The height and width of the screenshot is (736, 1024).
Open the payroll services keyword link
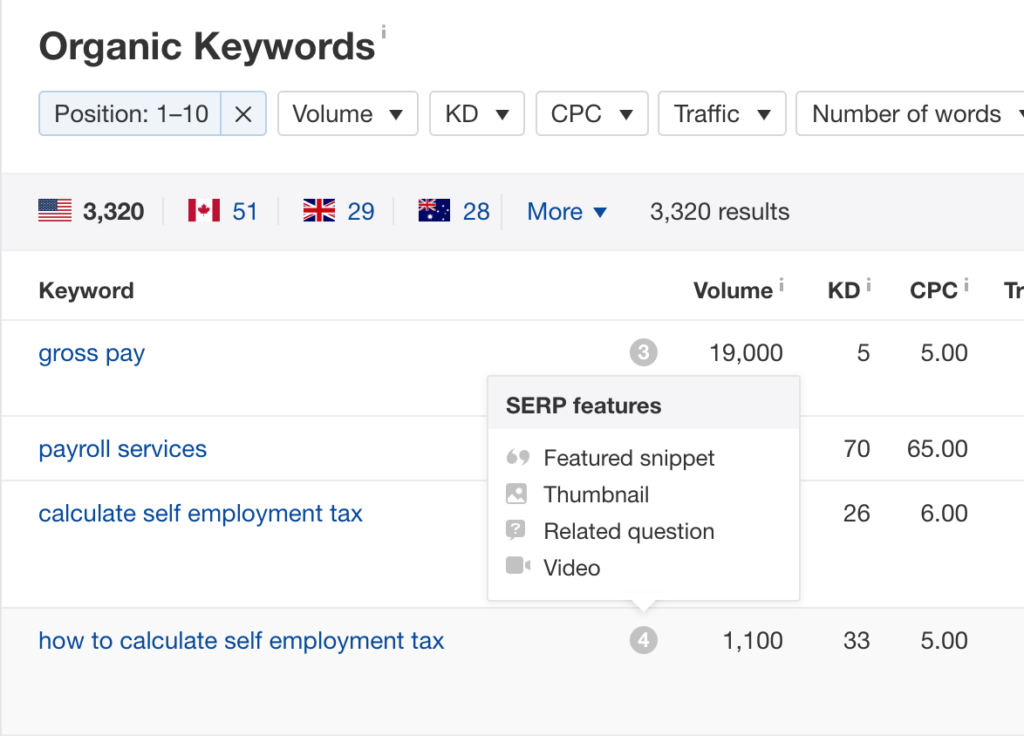(123, 449)
